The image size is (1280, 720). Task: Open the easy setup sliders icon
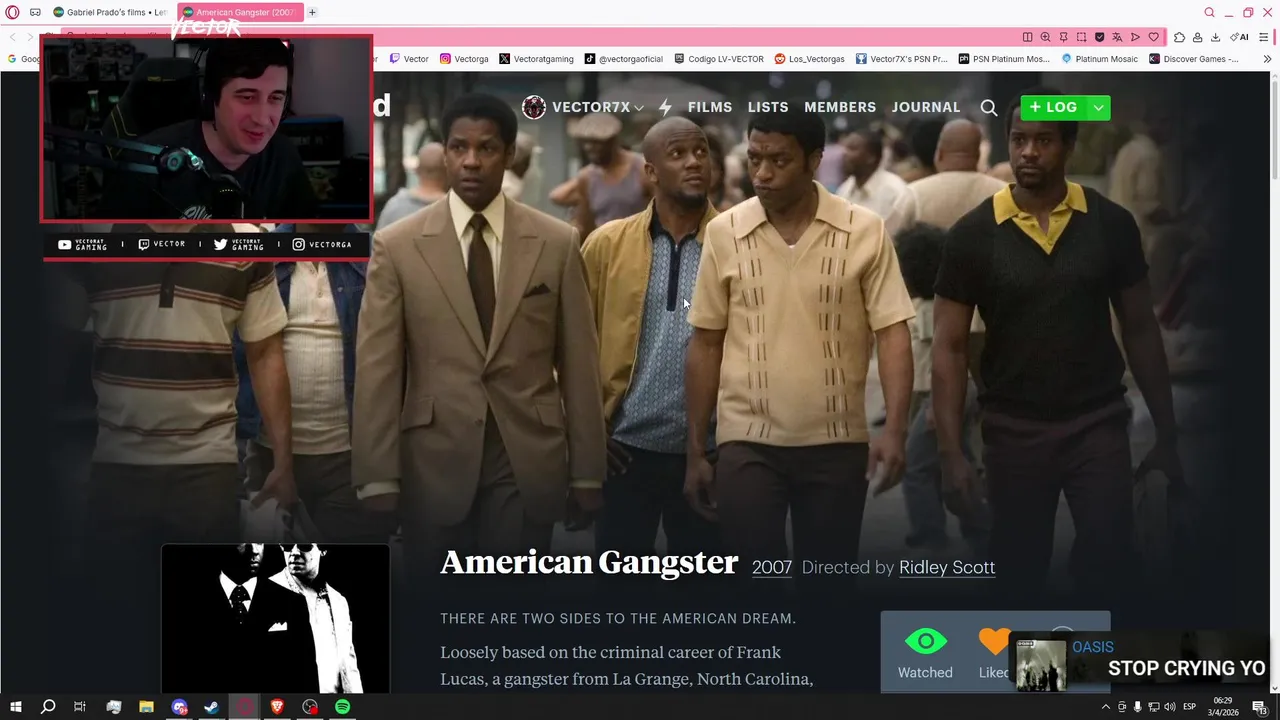point(1264,37)
